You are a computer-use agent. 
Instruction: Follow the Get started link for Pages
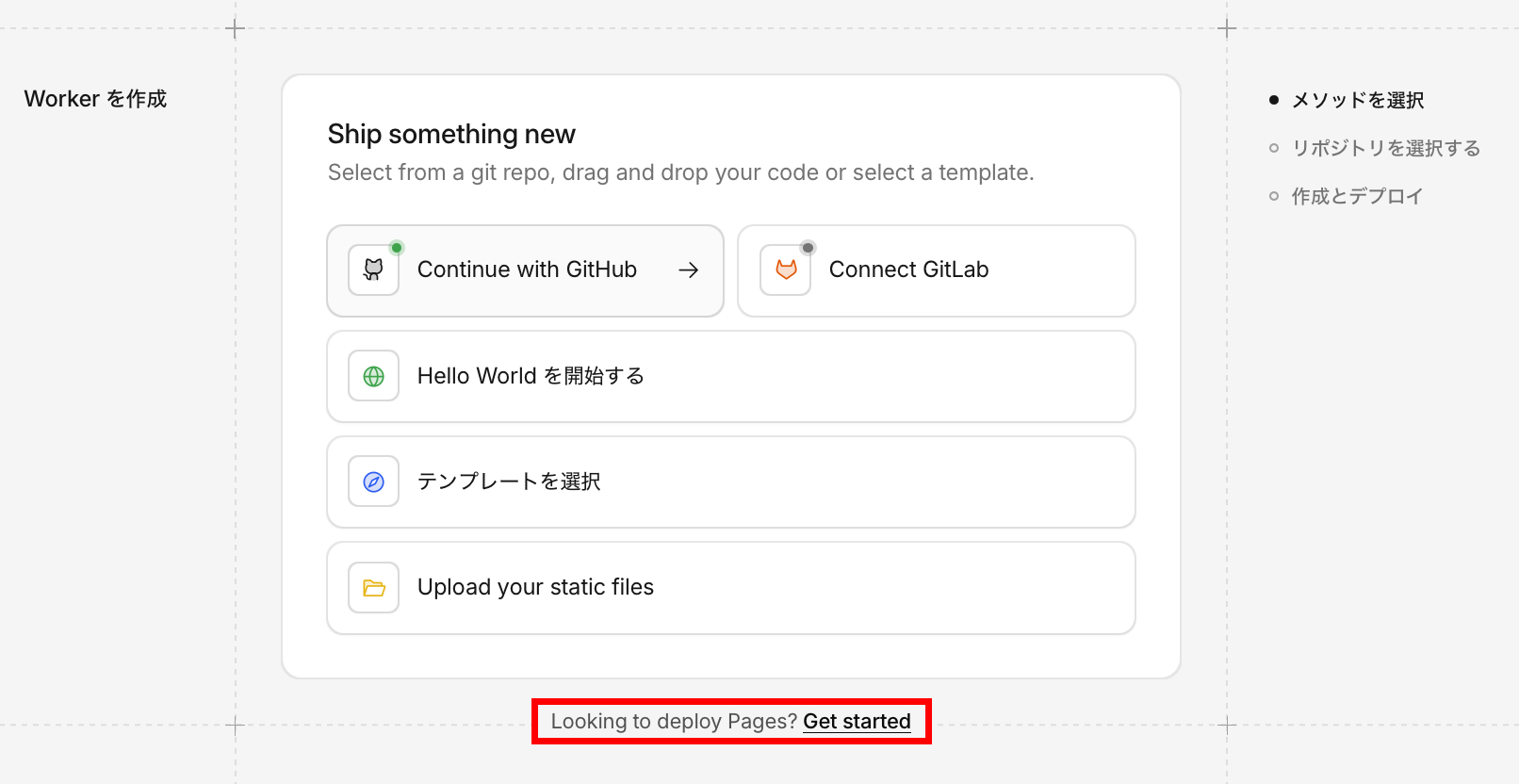(857, 721)
